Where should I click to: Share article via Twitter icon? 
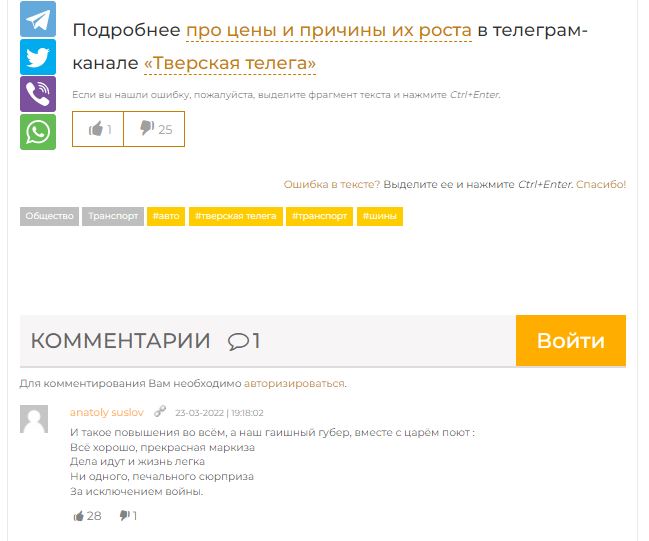click(x=38, y=57)
